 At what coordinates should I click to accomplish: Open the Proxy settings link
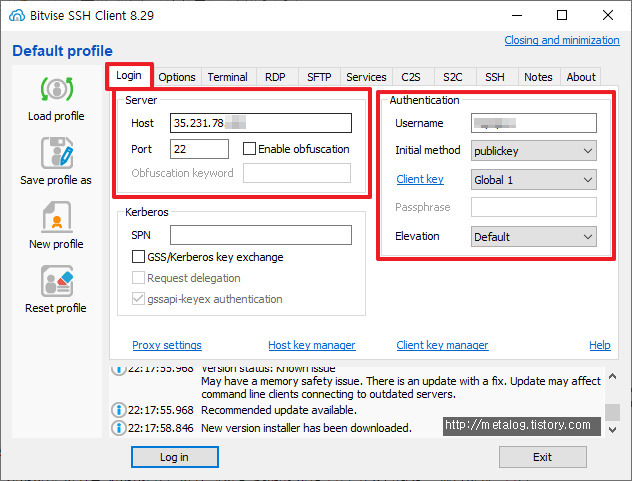[167, 345]
